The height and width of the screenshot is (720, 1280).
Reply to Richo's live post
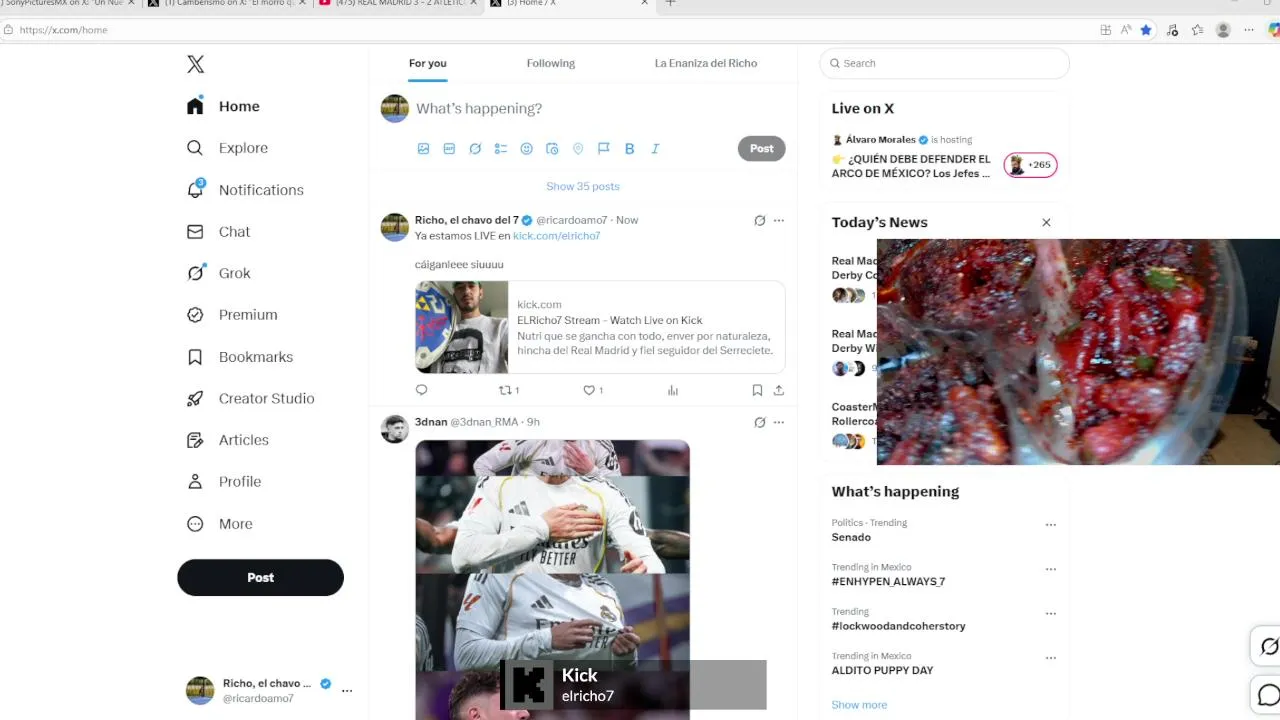point(421,390)
